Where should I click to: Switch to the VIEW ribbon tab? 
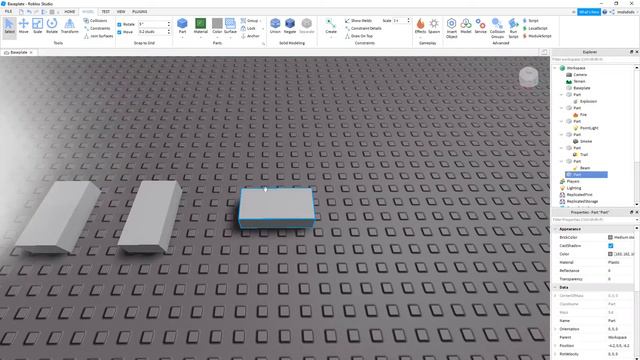[121, 12]
